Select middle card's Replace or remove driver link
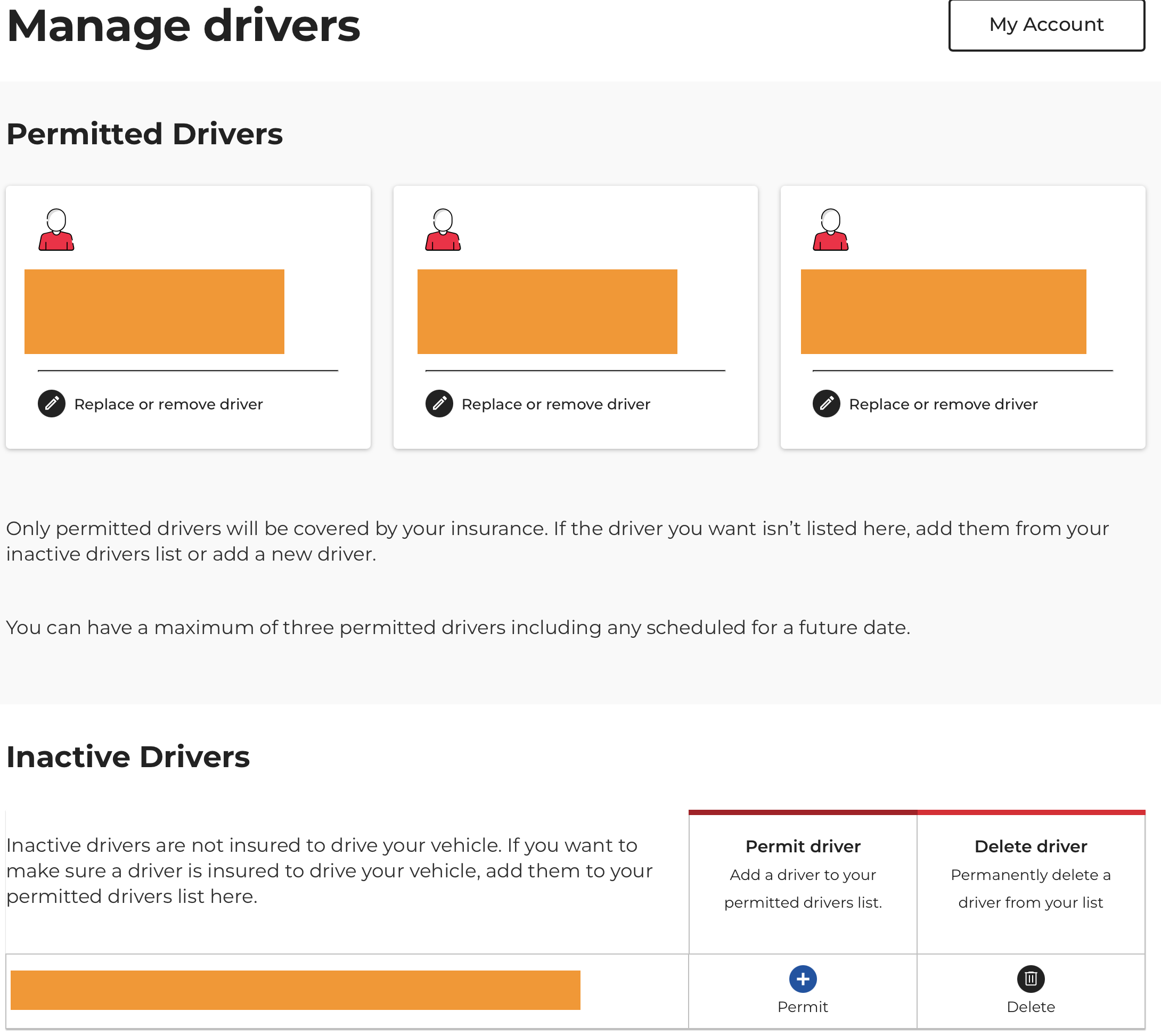Viewport: 1161px width, 1036px height. tap(555, 404)
